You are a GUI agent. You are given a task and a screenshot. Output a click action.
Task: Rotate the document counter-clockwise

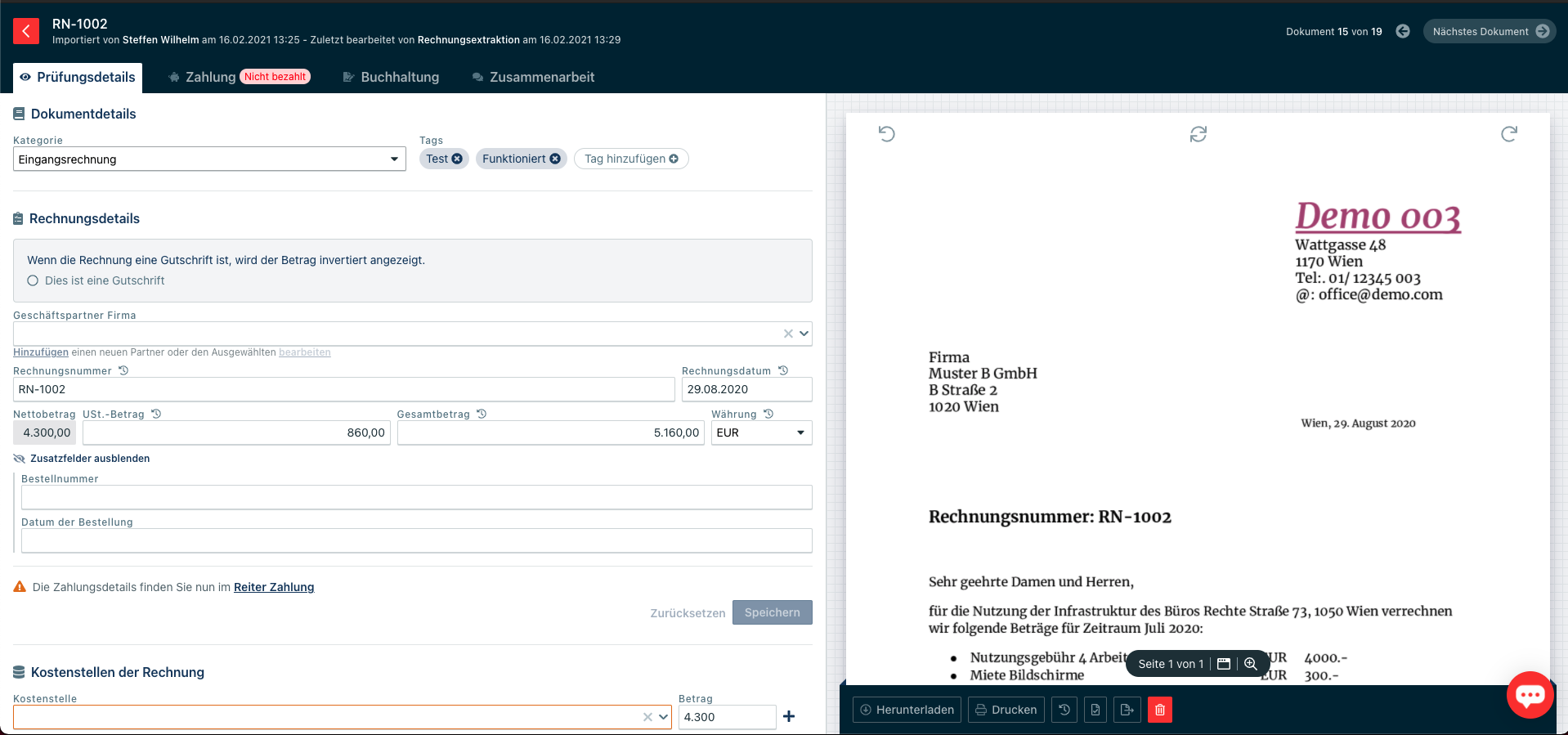click(x=886, y=134)
